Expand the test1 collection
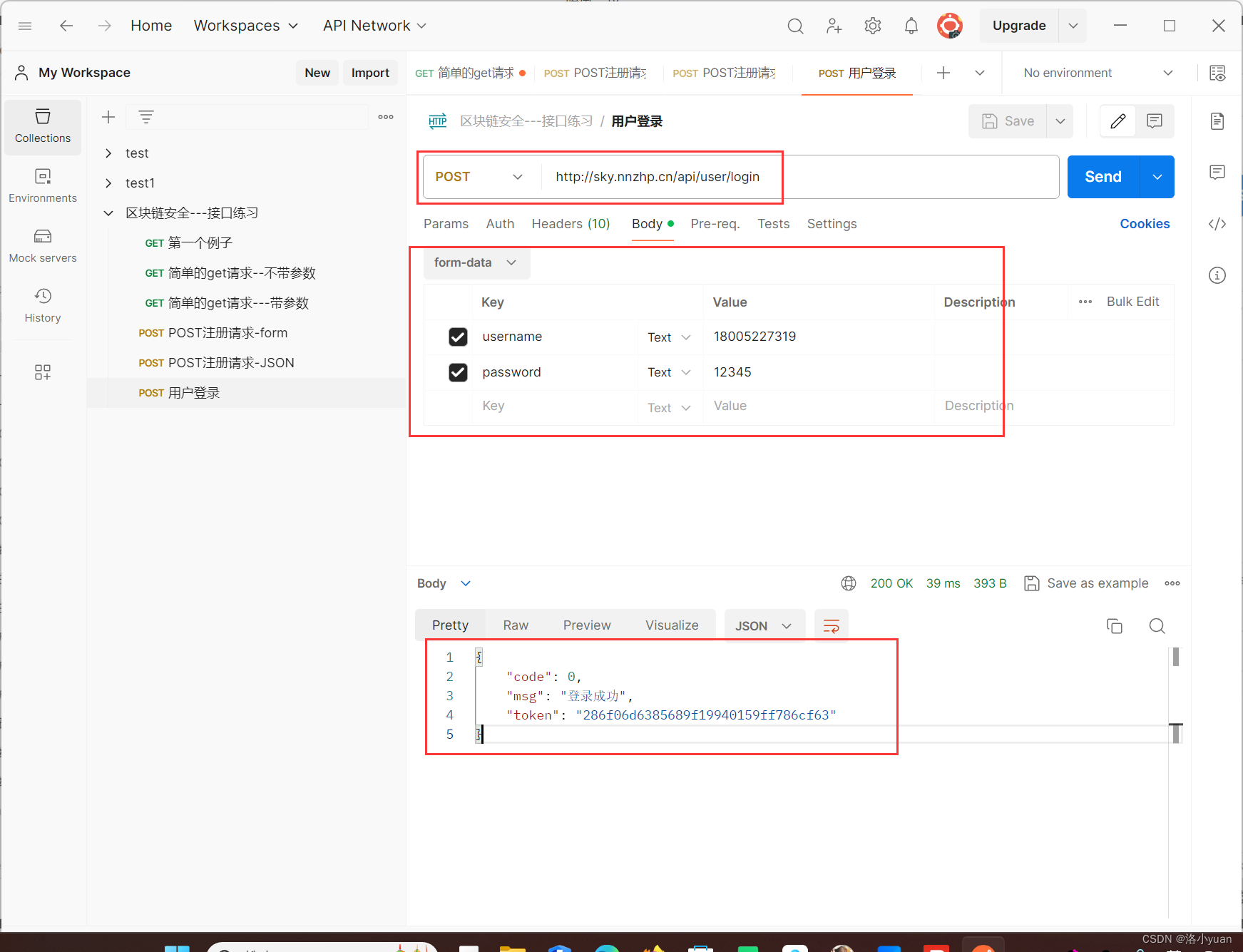This screenshot has width=1243, height=952. pos(108,183)
